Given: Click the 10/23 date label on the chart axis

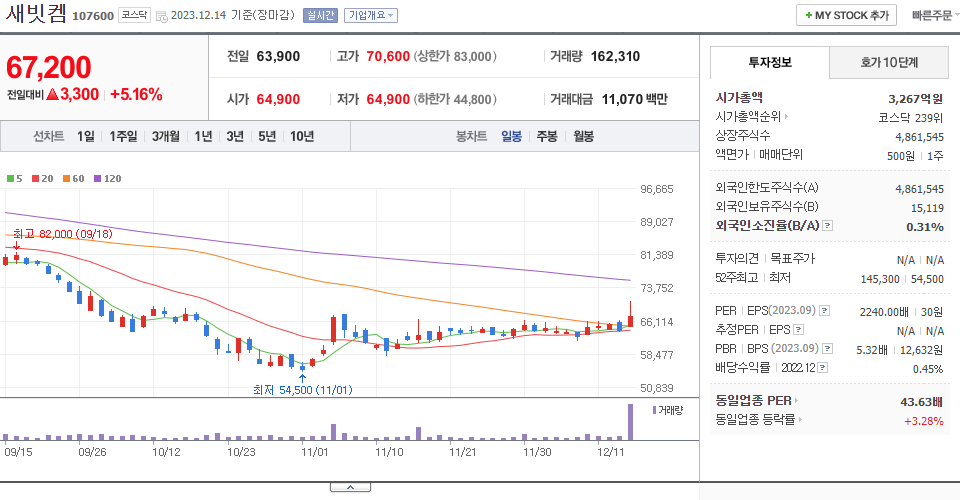Looking at the screenshot, I should click(x=241, y=452).
